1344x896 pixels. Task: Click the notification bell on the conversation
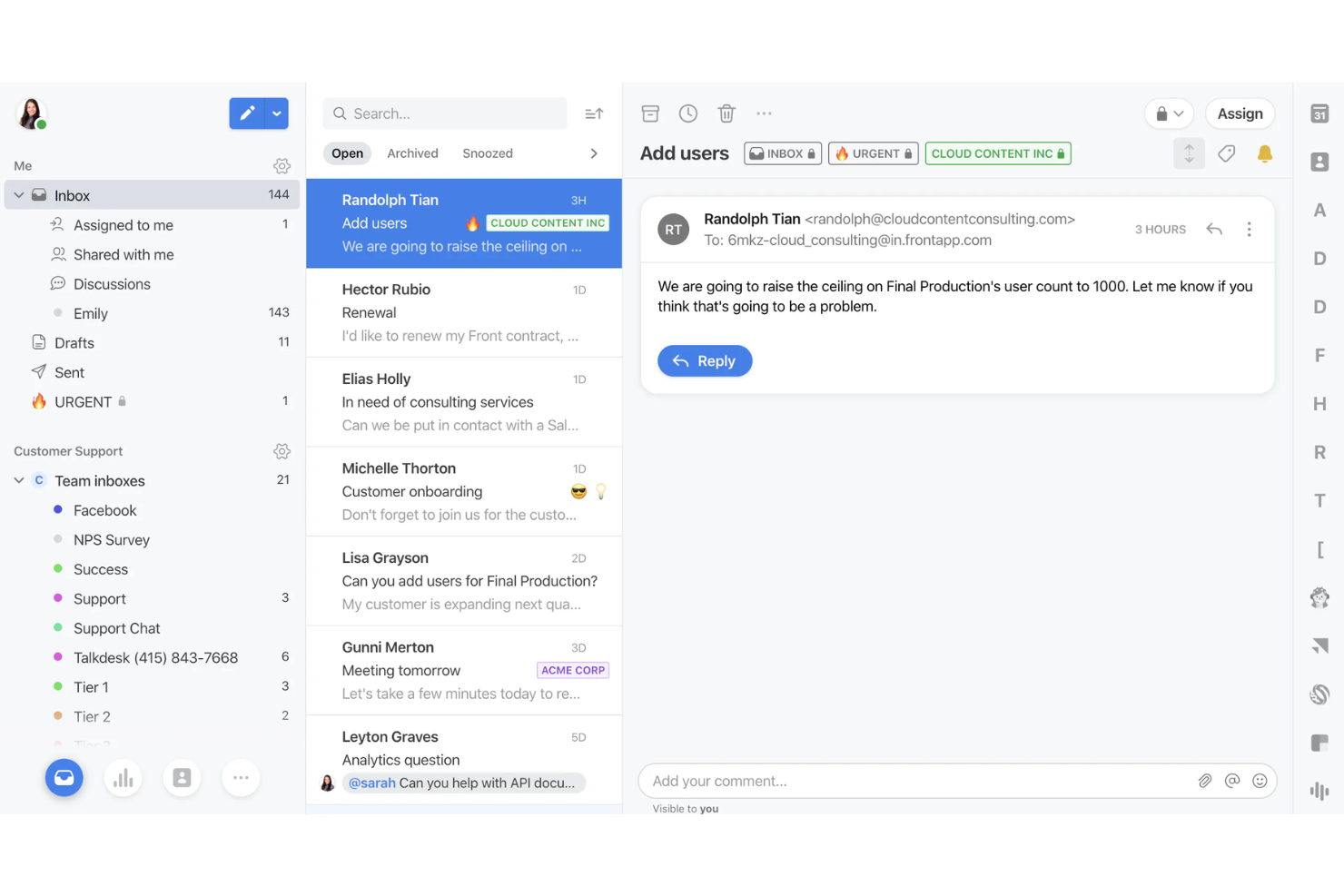pos(1264,153)
